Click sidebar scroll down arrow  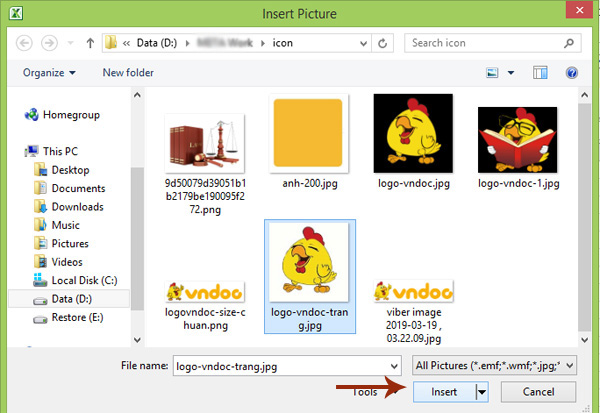coord(137,340)
